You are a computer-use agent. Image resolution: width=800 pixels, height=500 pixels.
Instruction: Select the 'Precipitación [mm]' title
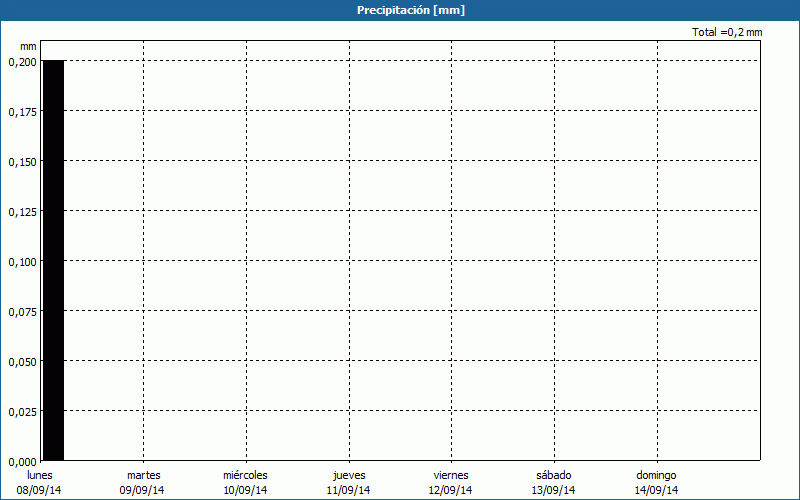tap(411, 10)
